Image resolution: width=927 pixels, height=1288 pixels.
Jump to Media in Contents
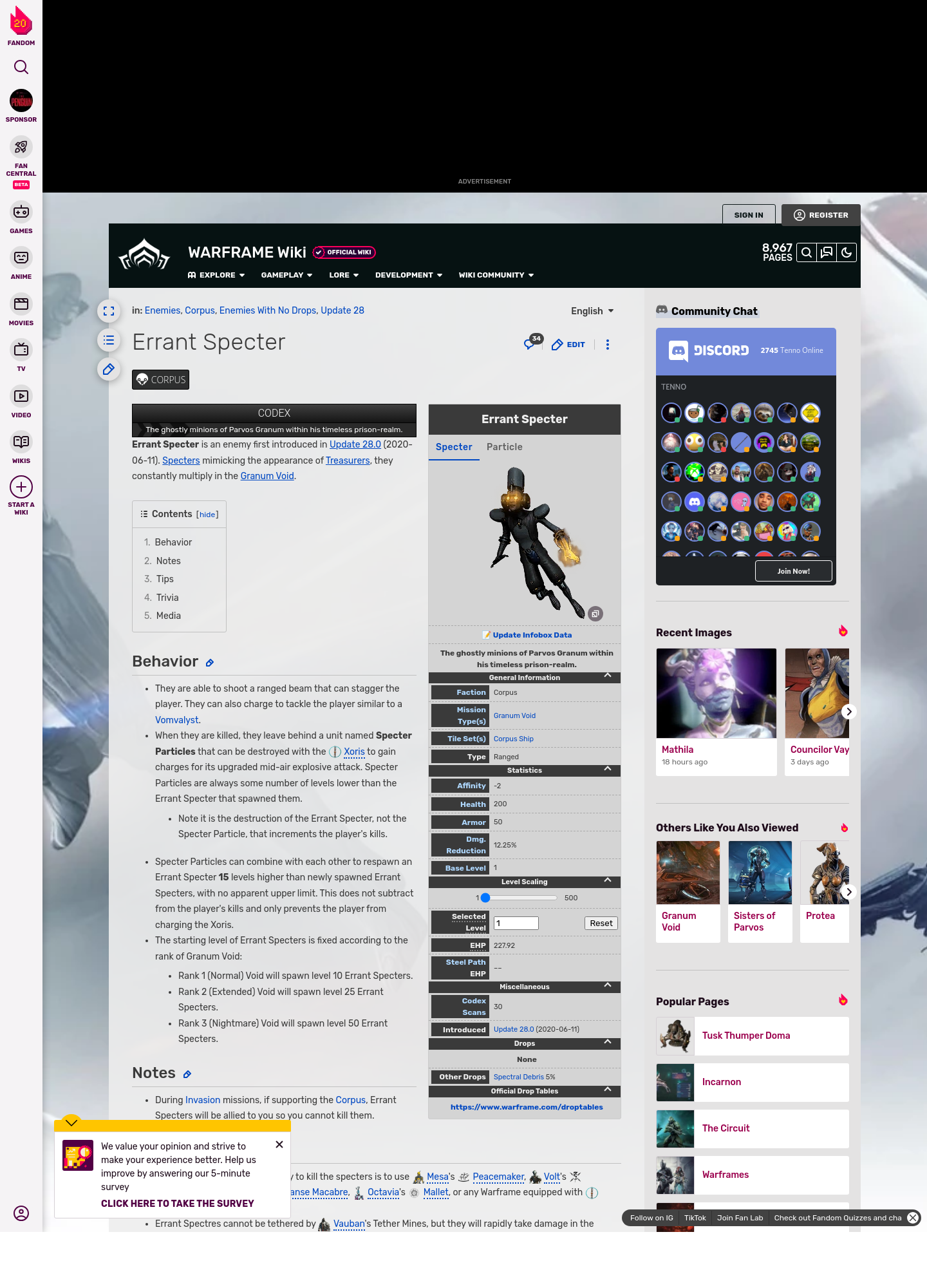(169, 616)
